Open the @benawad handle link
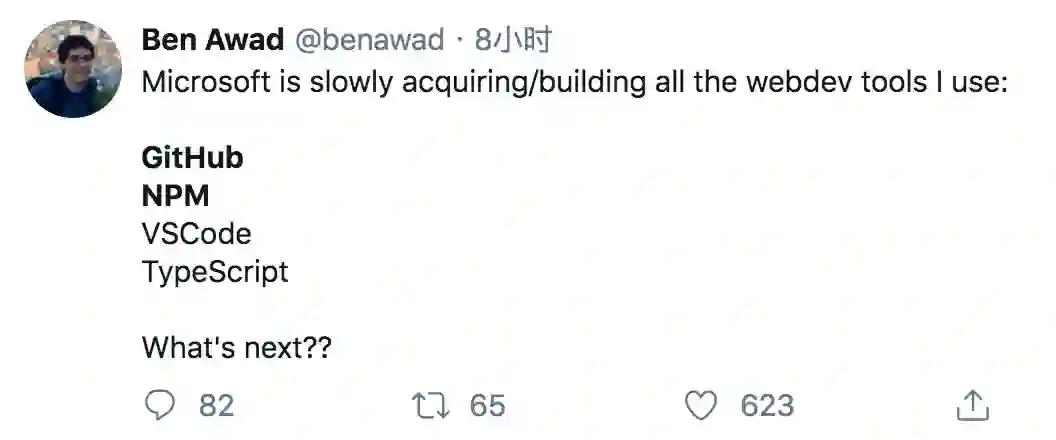Image resolution: width=1056 pixels, height=440 pixels. pos(369,40)
